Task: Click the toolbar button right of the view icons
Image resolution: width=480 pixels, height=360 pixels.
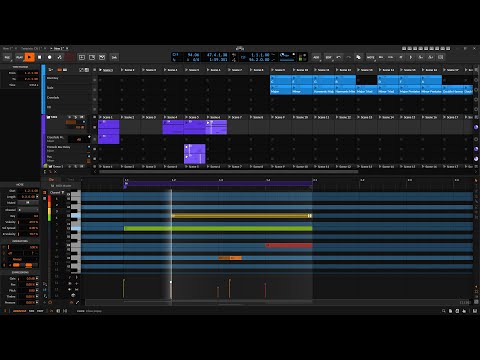Action: click(114, 57)
